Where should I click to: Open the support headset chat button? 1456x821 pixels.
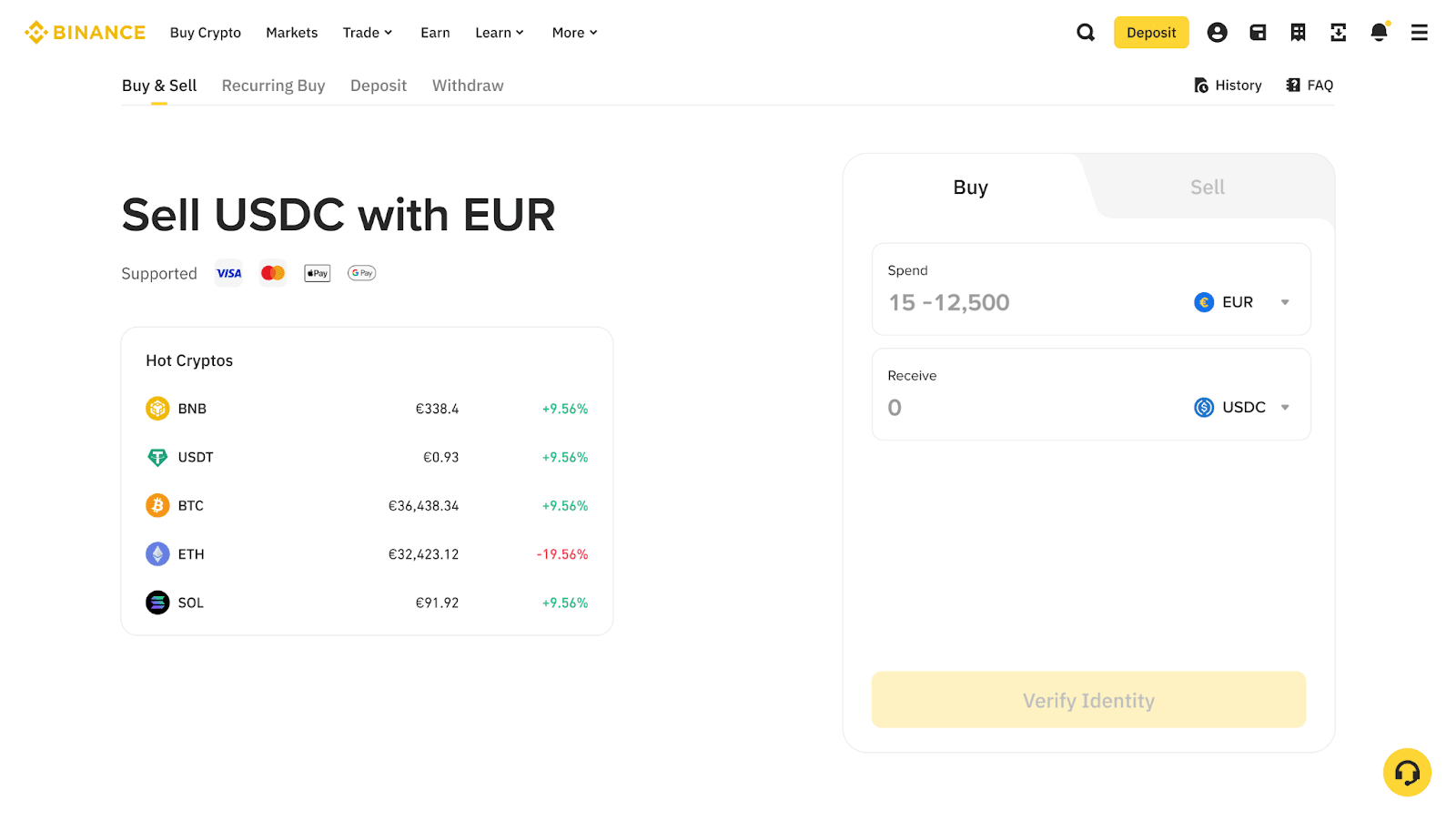click(1407, 773)
